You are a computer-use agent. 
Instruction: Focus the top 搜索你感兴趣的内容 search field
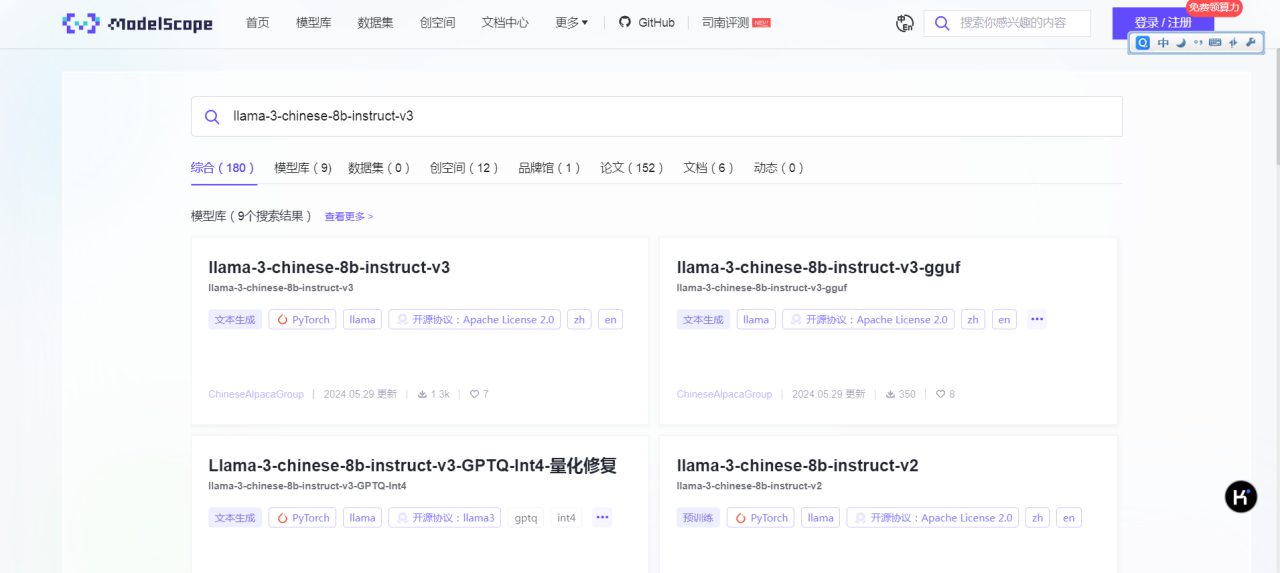(x=1007, y=23)
